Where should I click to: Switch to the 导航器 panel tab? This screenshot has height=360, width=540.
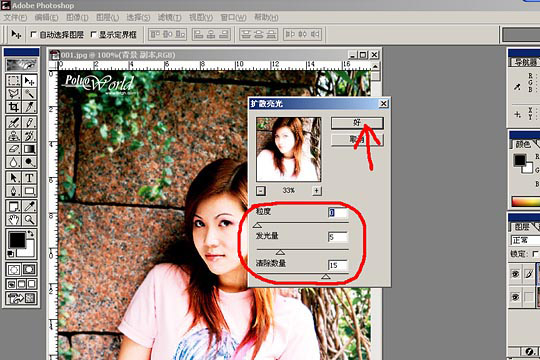[525, 62]
